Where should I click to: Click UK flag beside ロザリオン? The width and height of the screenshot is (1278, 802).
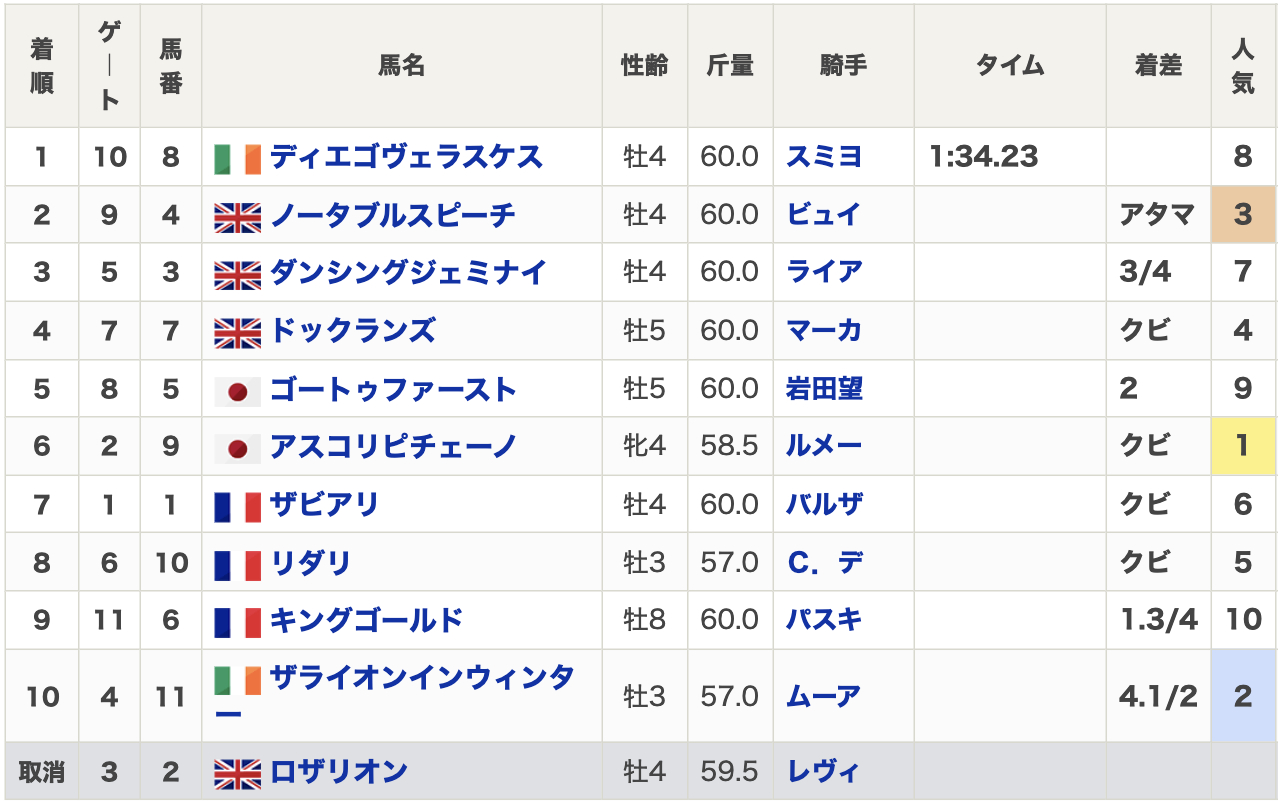tap(238, 775)
